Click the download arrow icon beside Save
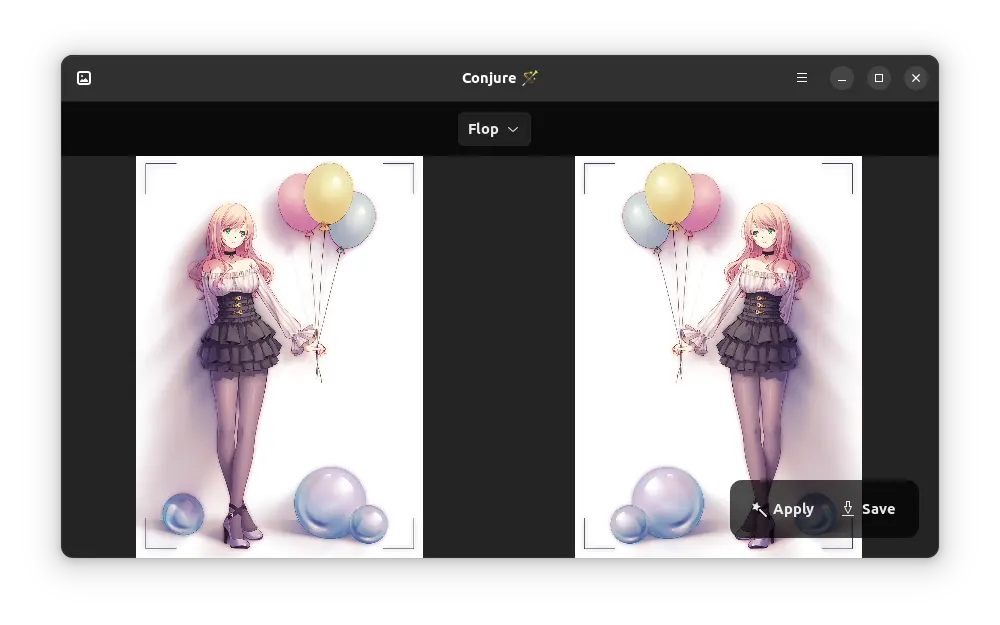Image resolution: width=1000 pixels, height=625 pixels. pyautogui.click(x=848, y=509)
